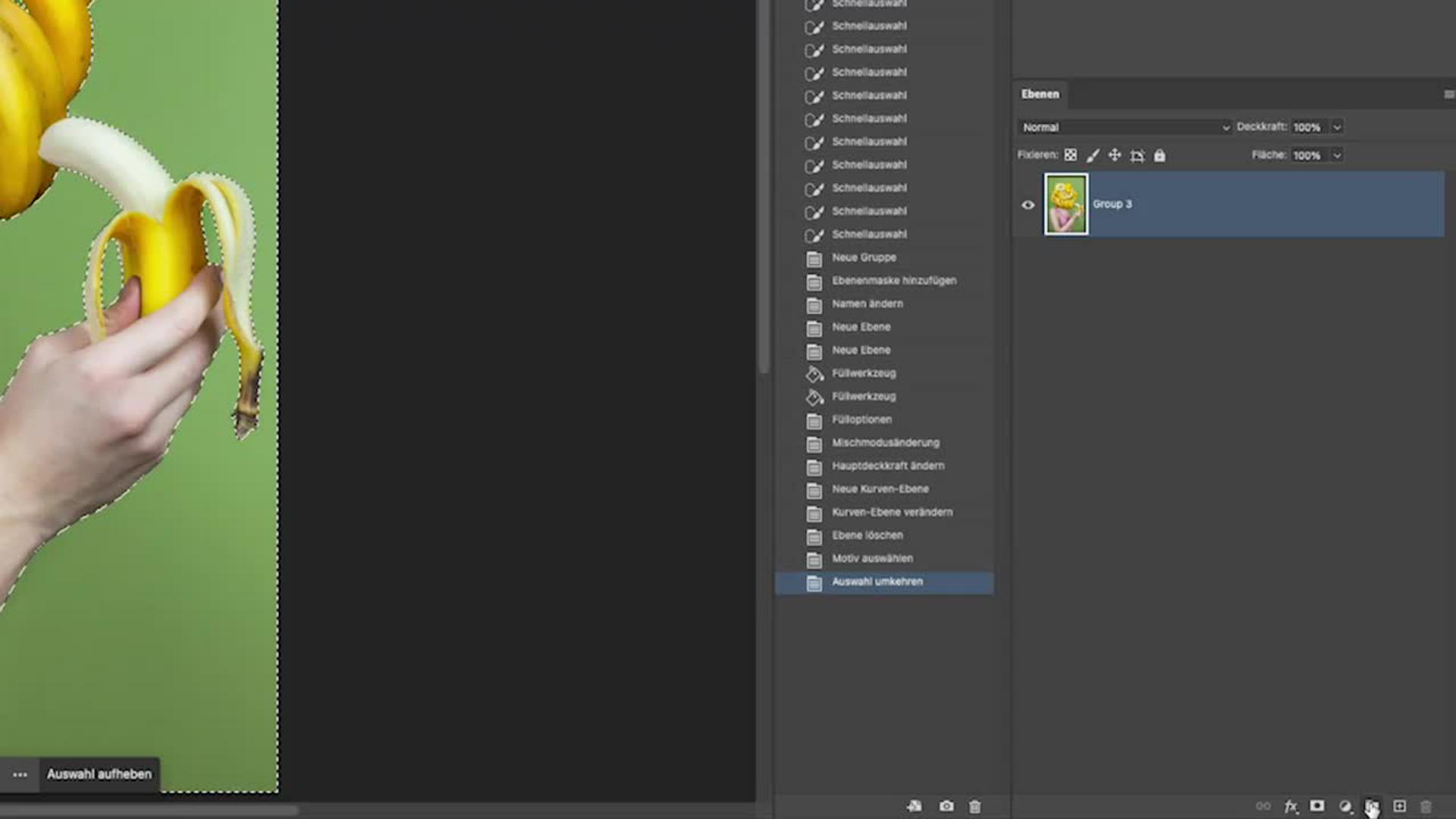Create new snapshot with camera icon
The height and width of the screenshot is (819, 1456).
tap(946, 806)
